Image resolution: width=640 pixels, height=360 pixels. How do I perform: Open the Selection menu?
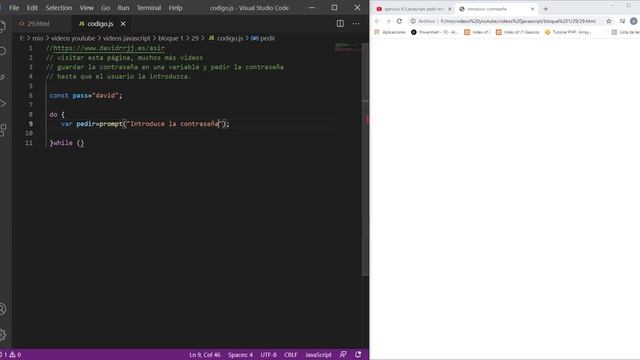coord(59,8)
